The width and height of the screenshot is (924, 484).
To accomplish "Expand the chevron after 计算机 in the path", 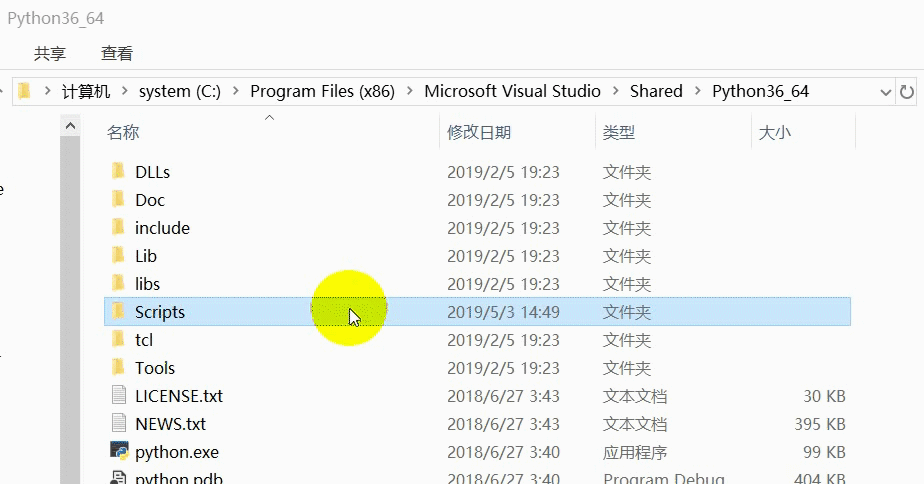I will click(x=124, y=91).
